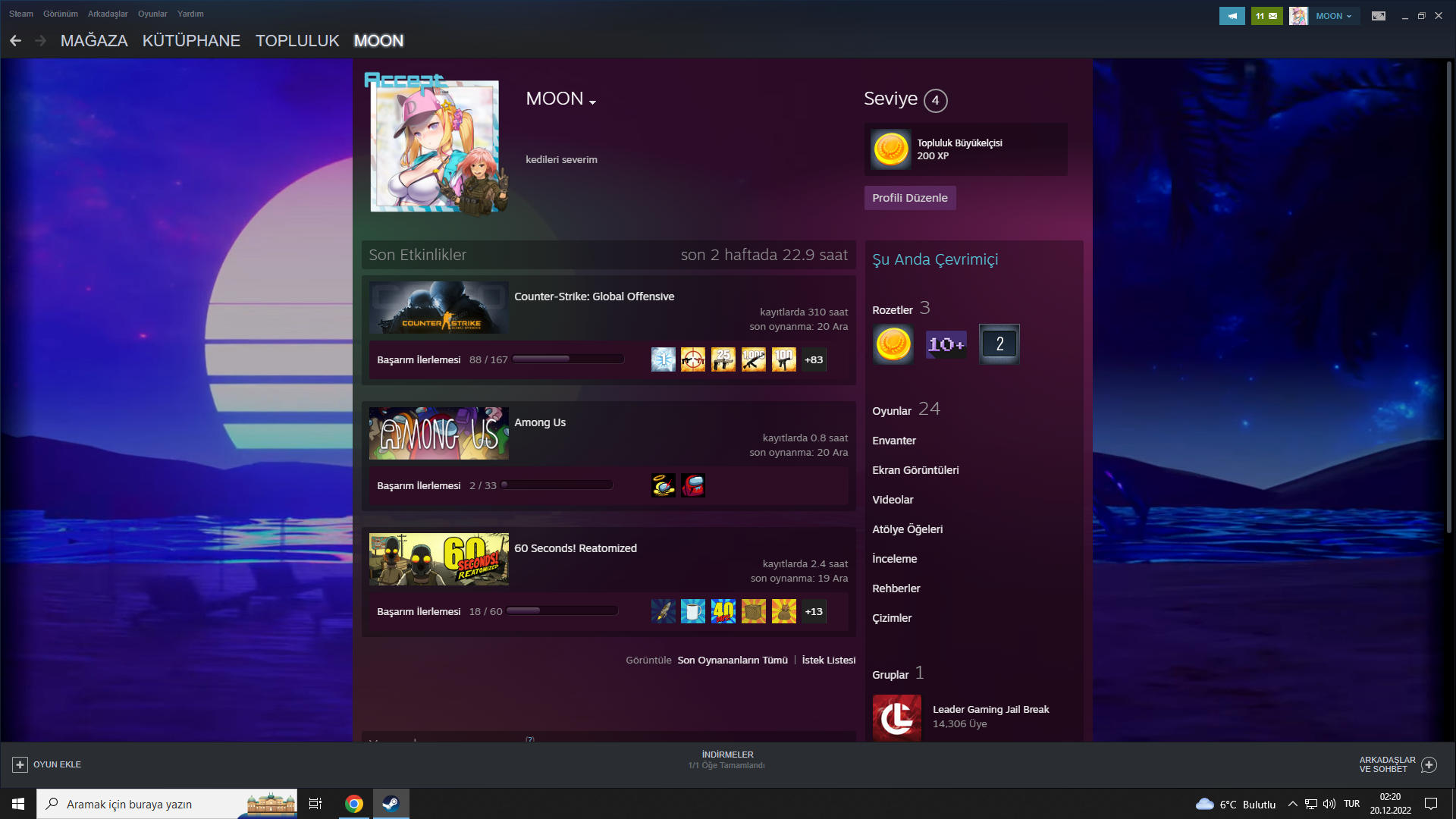The image size is (1456, 819).
Task: Switch to the KÜTÜPHANE tab
Action: 191,41
